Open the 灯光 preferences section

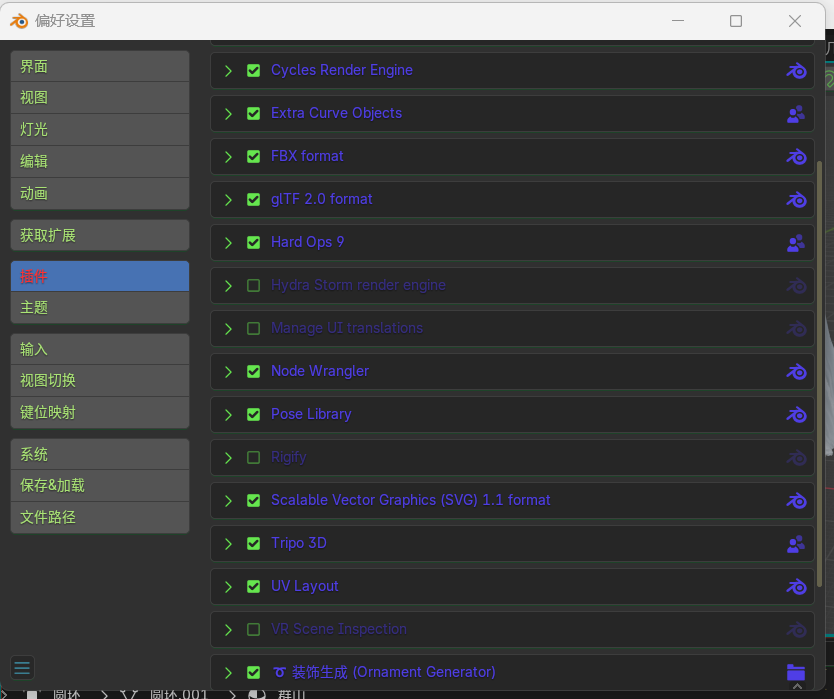coord(100,130)
